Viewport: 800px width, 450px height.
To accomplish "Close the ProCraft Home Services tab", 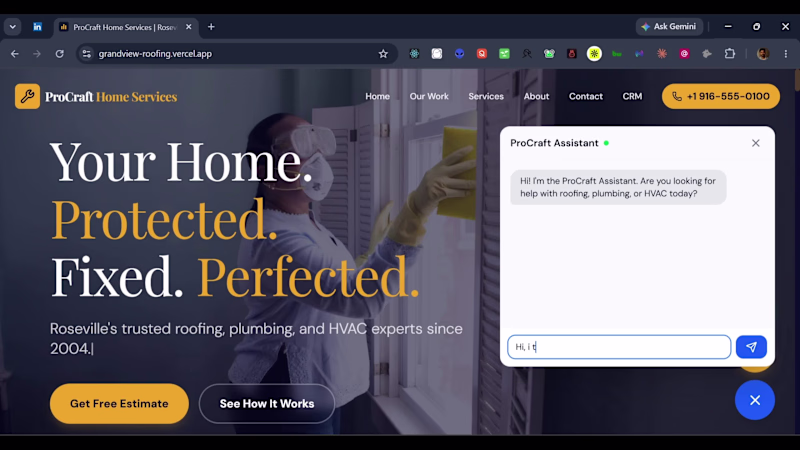I will tap(189, 27).
